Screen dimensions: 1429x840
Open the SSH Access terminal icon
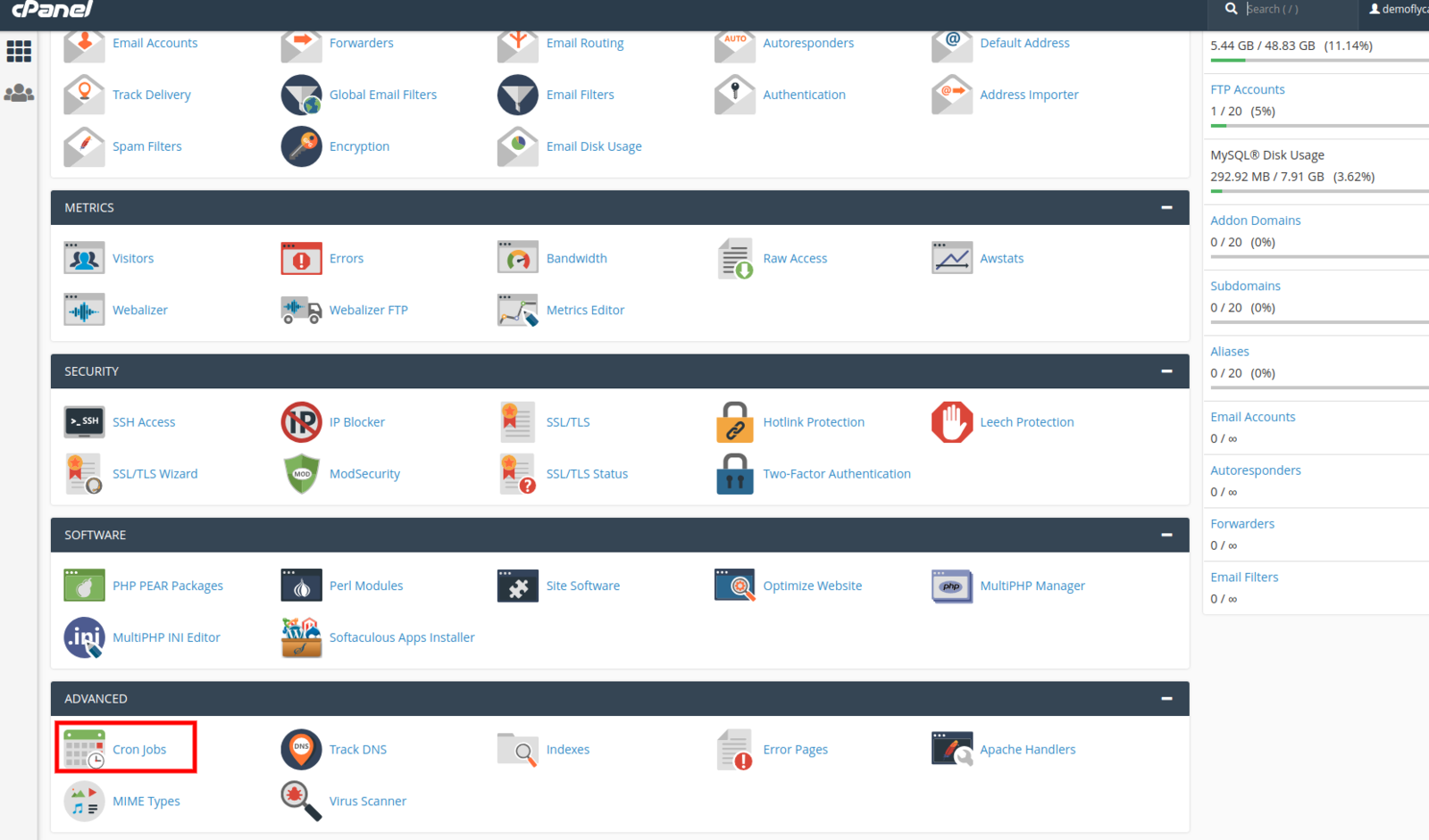pyautogui.click(x=84, y=422)
